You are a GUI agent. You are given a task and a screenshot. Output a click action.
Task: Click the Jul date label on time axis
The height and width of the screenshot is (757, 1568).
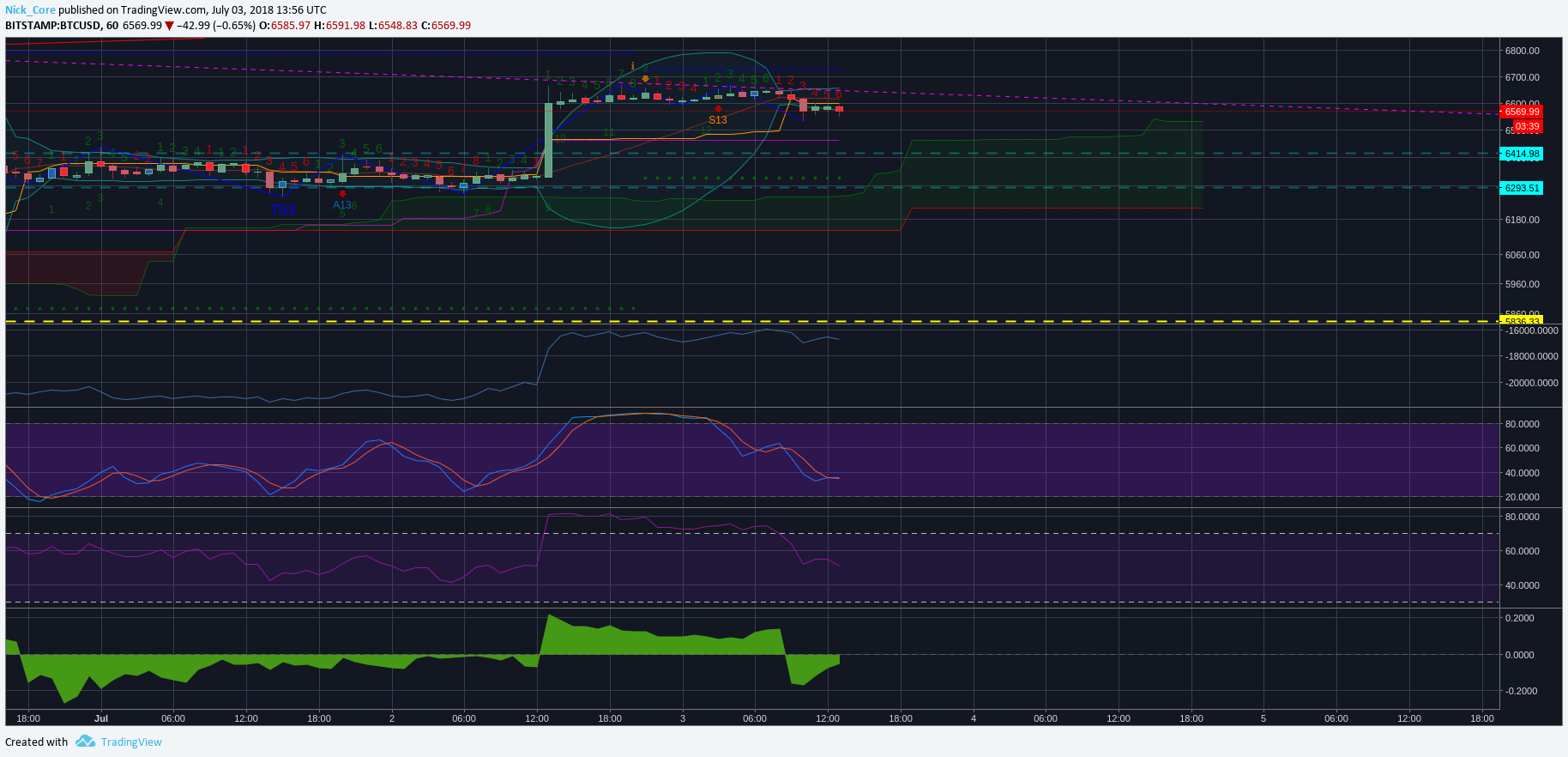(101, 718)
